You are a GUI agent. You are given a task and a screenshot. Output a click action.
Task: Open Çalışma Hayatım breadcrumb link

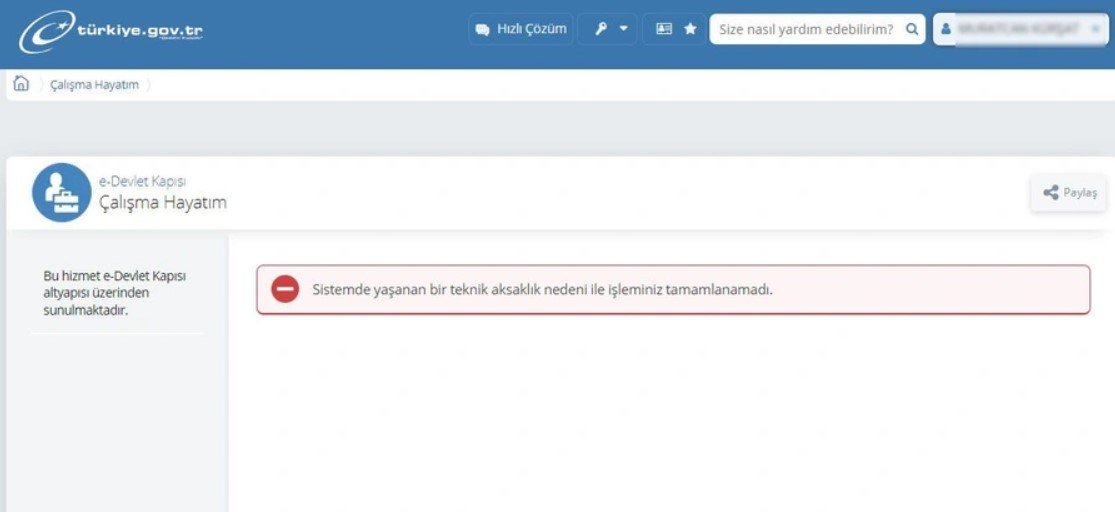tap(95, 85)
